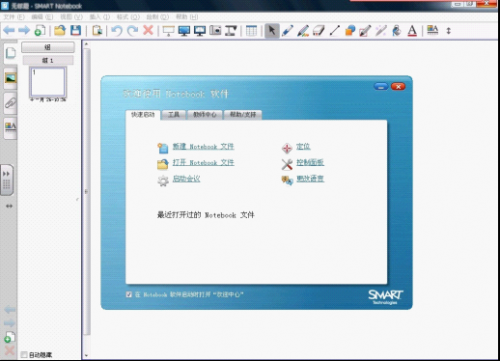500x361 pixels.
Task: Switch to the 工具 tab
Action: pos(173,115)
